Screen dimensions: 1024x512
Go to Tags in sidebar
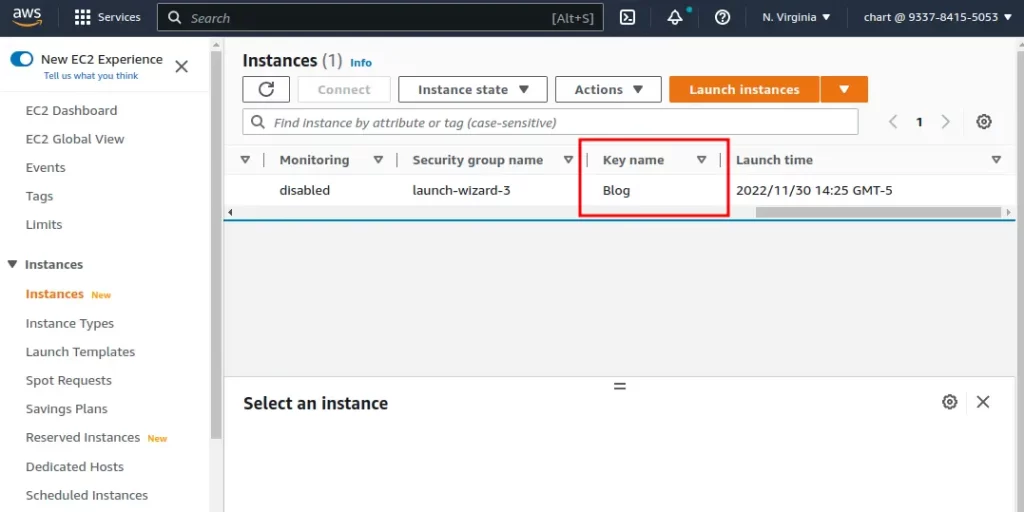(39, 196)
